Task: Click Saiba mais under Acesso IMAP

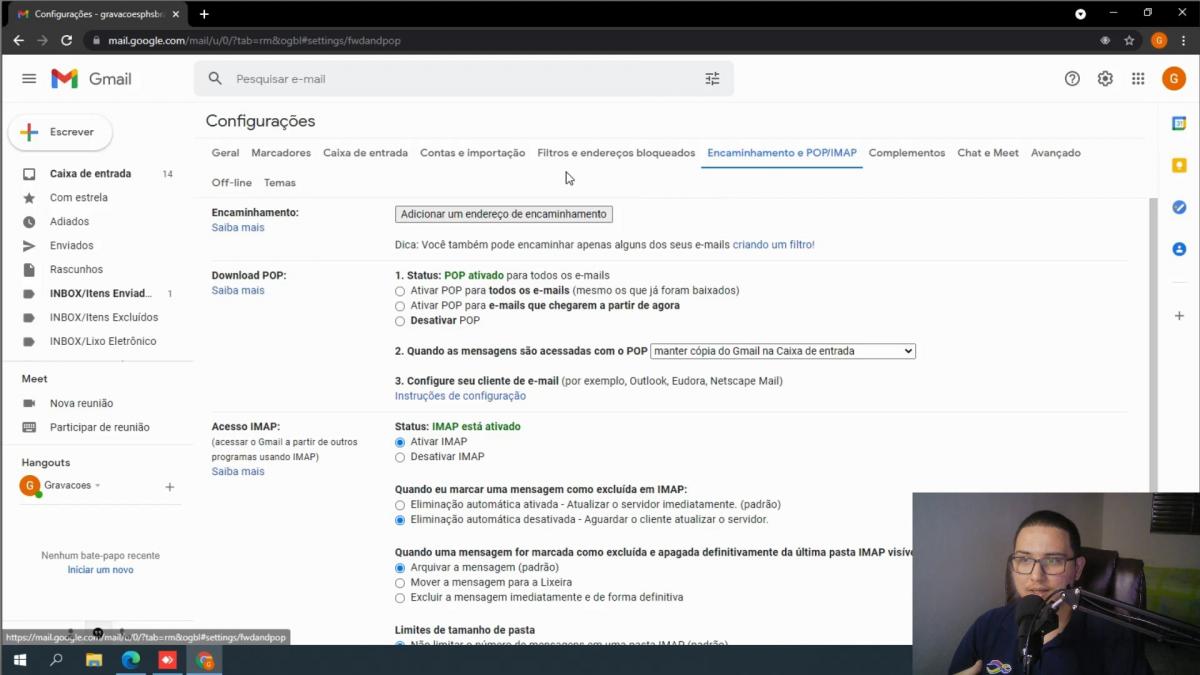Action: 238,472
